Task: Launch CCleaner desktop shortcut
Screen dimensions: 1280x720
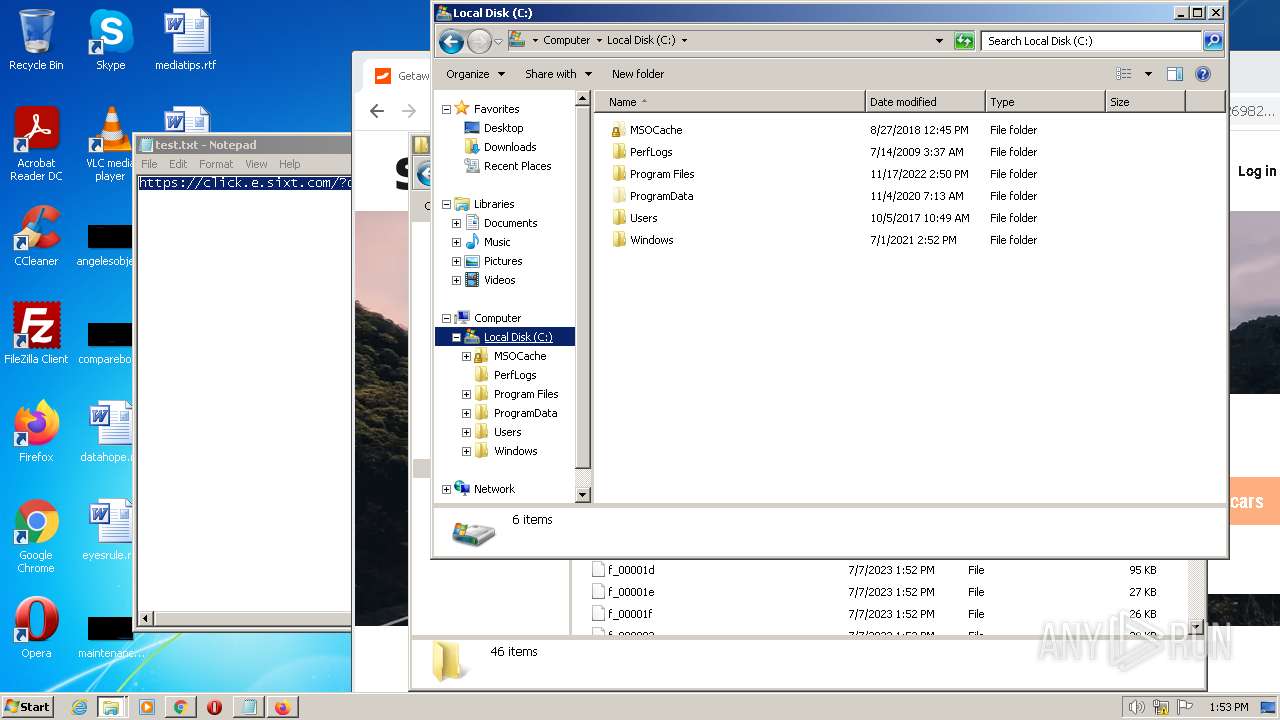Action: pos(36,236)
